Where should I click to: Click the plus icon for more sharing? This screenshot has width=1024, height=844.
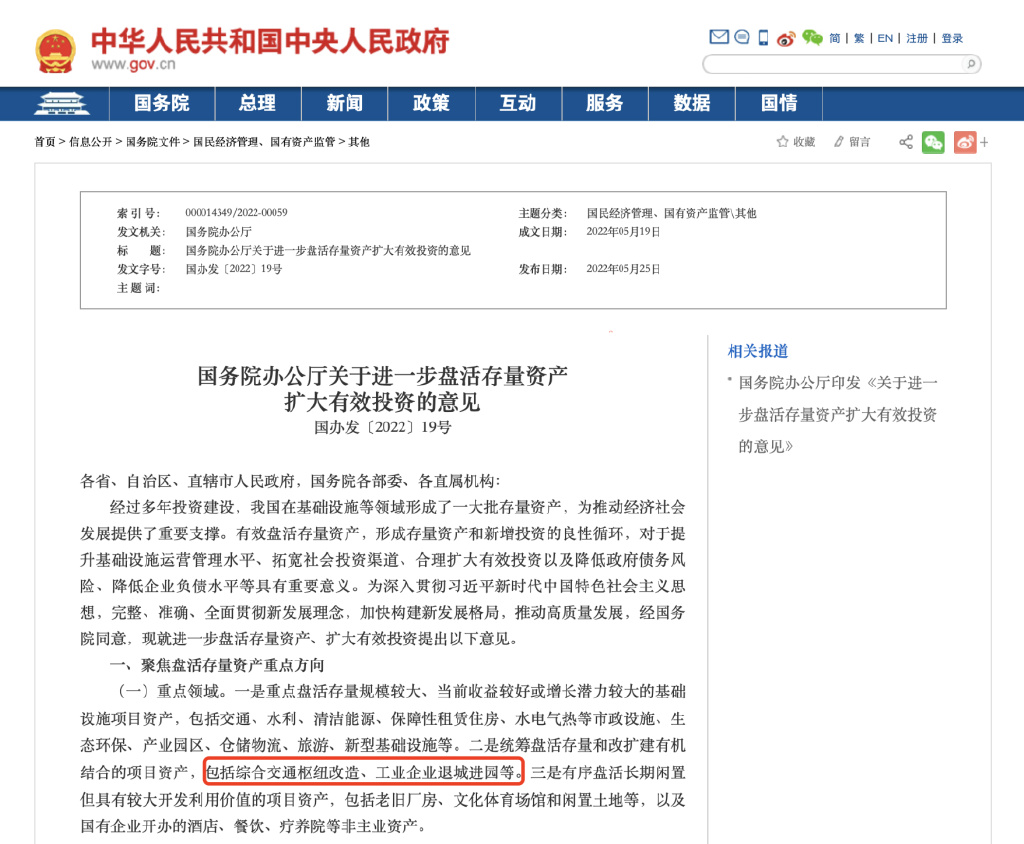(x=984, y=142)
